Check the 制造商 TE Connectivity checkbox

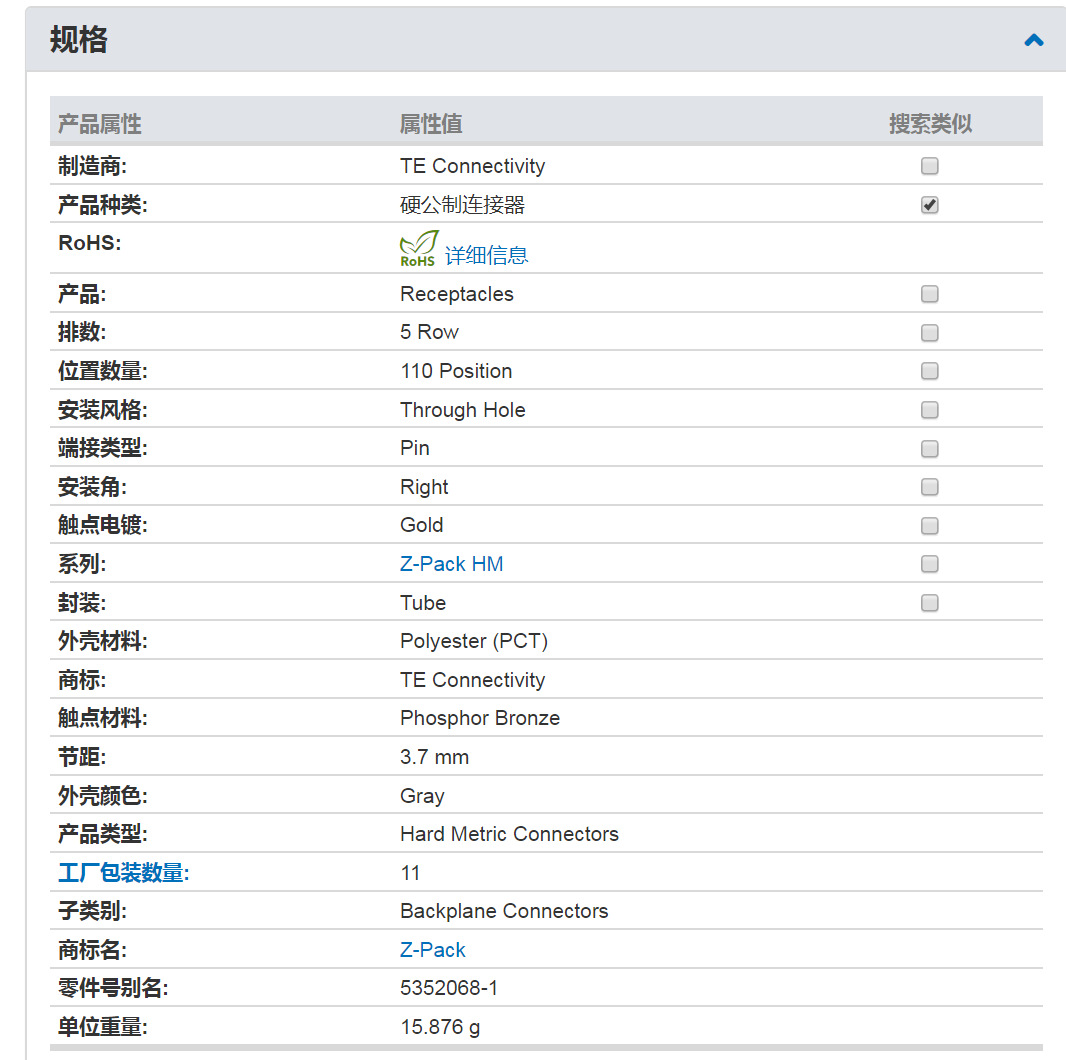click(929, 166)
